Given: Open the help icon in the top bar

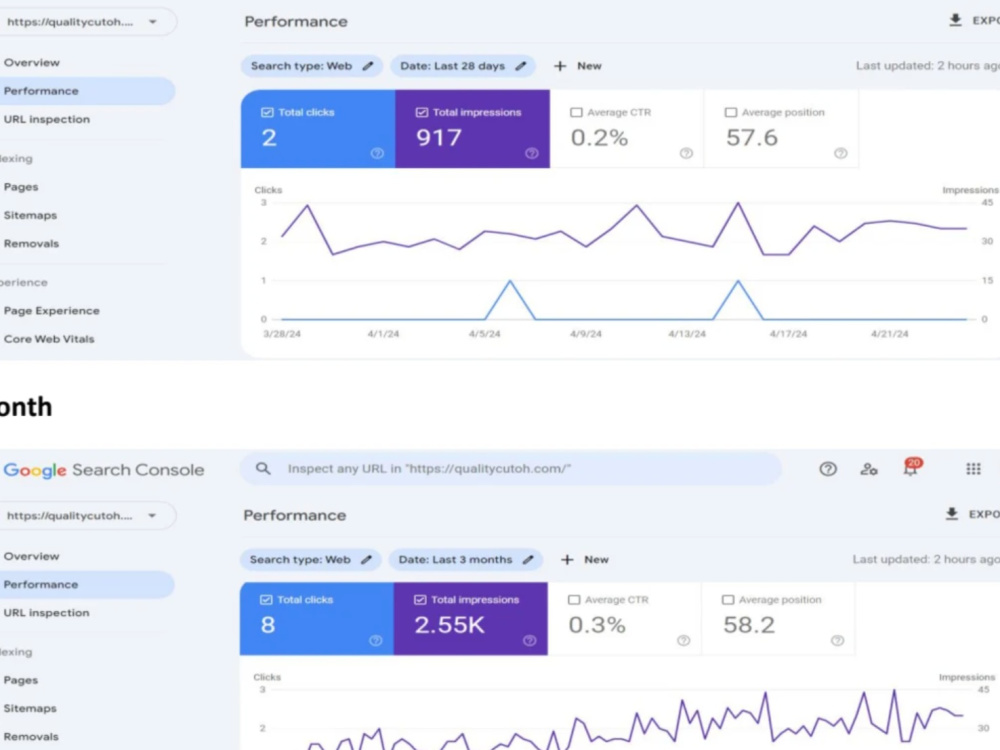Looking at the screenshot, I should click(x=828, y=469).
